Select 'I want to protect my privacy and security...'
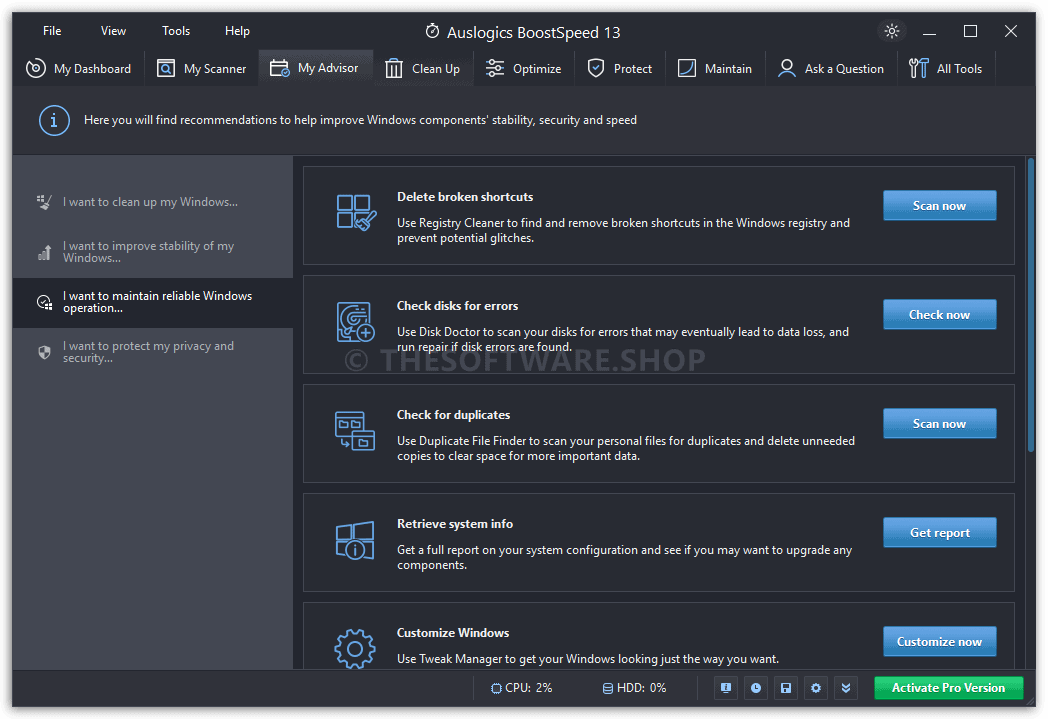This screenshot has height=719, width=1048. [x=152, y=352]
